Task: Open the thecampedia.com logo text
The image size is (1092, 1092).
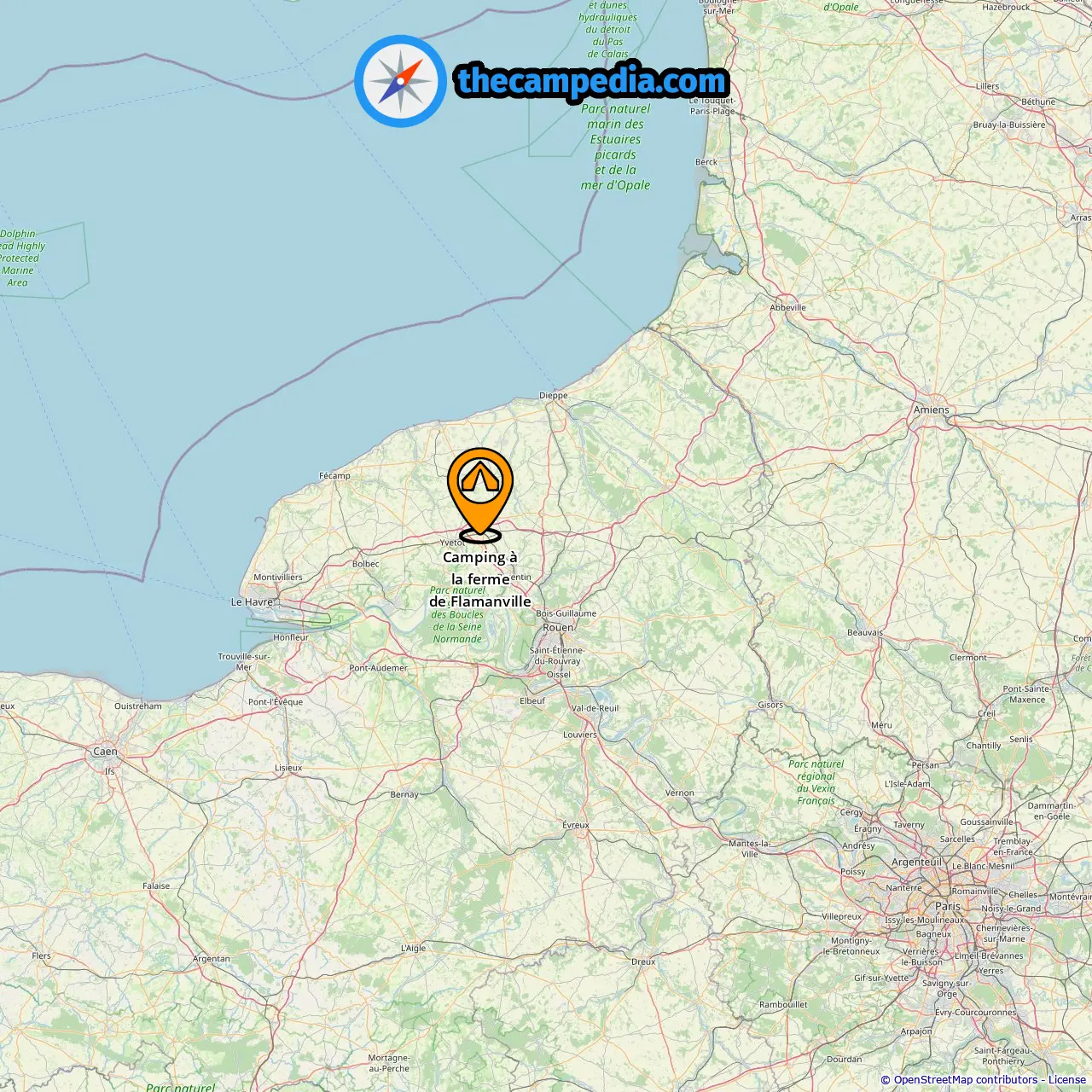Action: click(x=592, y=81)
